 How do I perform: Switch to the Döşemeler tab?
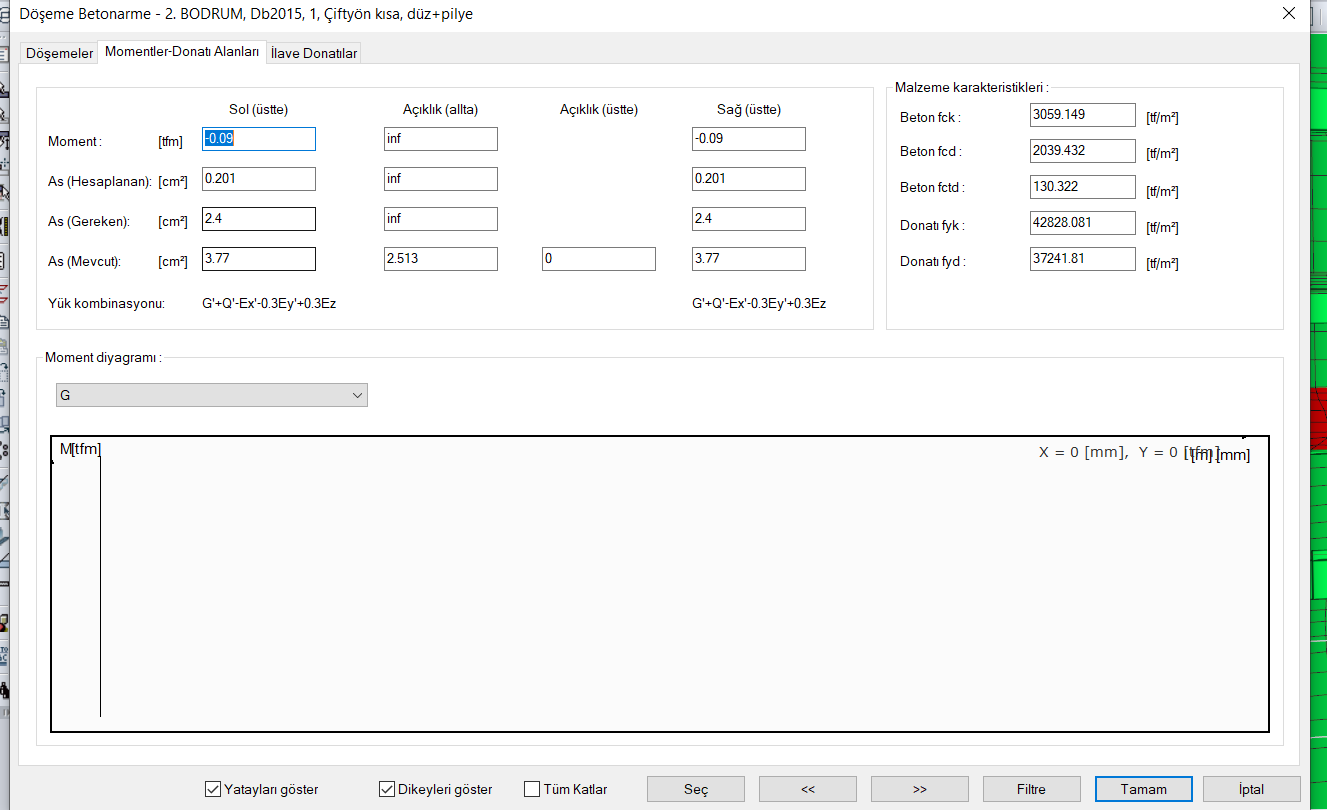coord(59,53)
